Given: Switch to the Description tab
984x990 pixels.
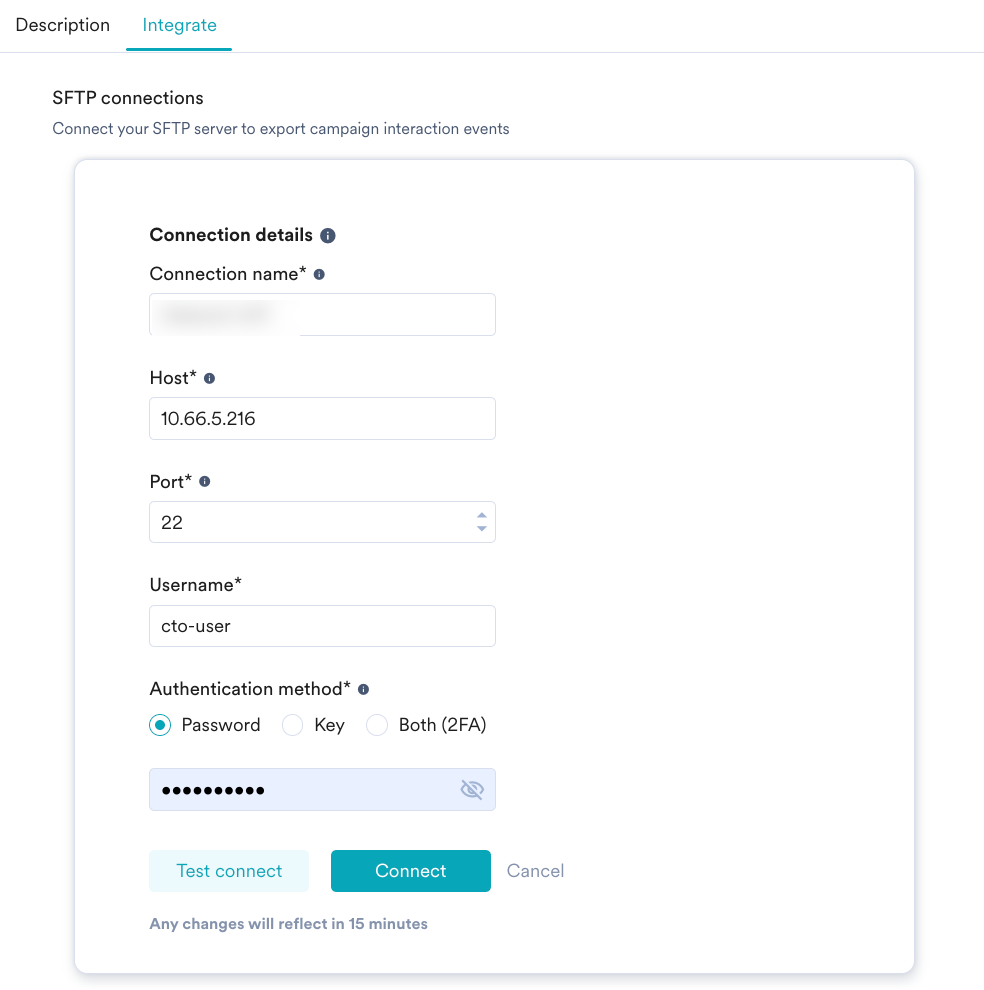Looking at the screenshot, I should pos(62,24).
